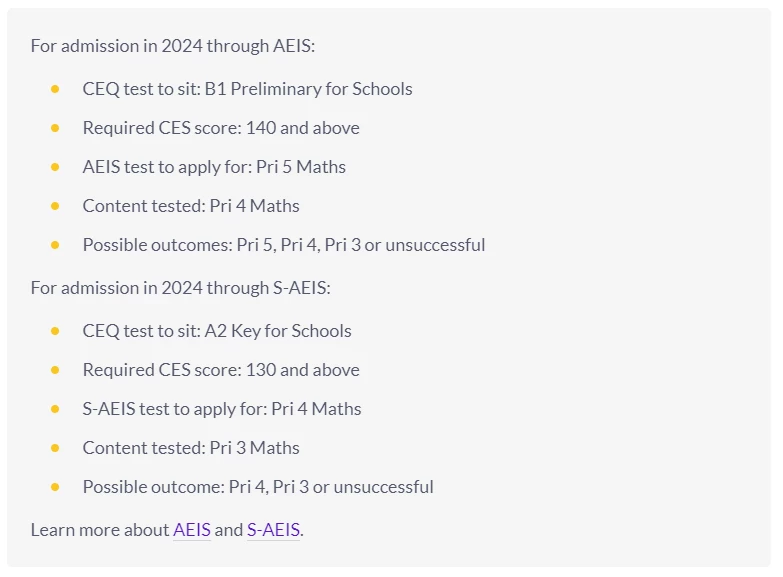Click the 'For admission in 2024 through S-AEIS:' heading
Image resolution: width=783 pixels, height=577 pixels.
[x=181, y=288]
